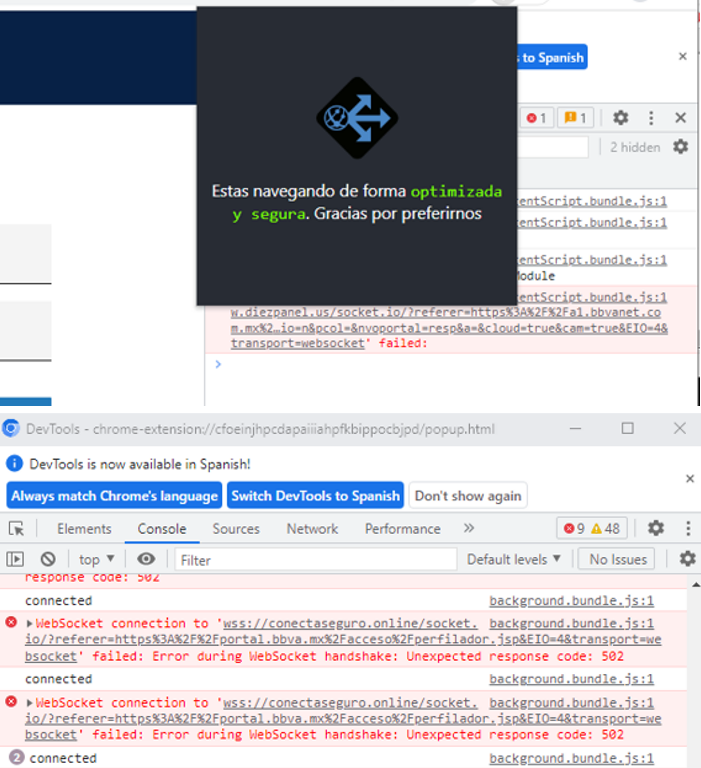The height and width of the screenshot is (768, 701).
Task: Open background.bundle.js:1 link on first error row
Action: pos(571,624)
